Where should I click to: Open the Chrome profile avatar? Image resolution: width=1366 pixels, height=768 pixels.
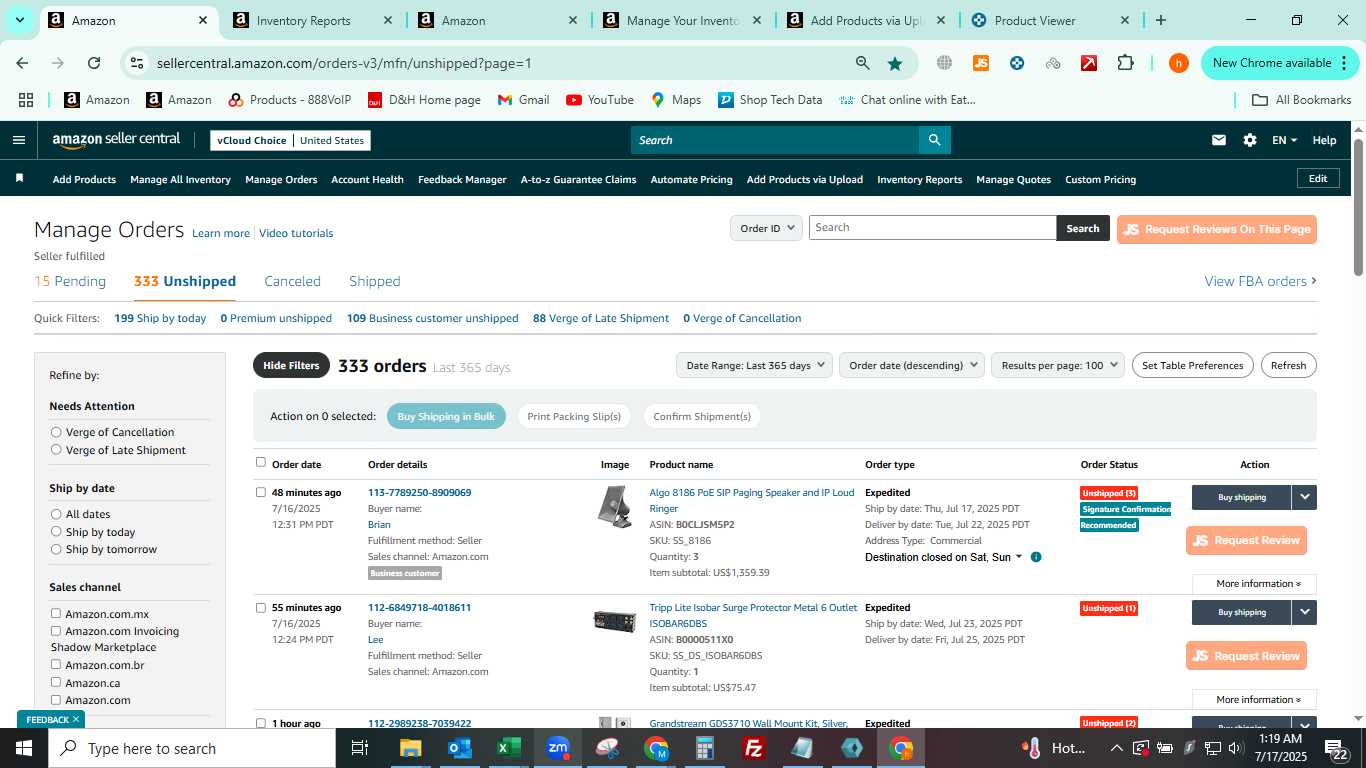point(1178,63)
